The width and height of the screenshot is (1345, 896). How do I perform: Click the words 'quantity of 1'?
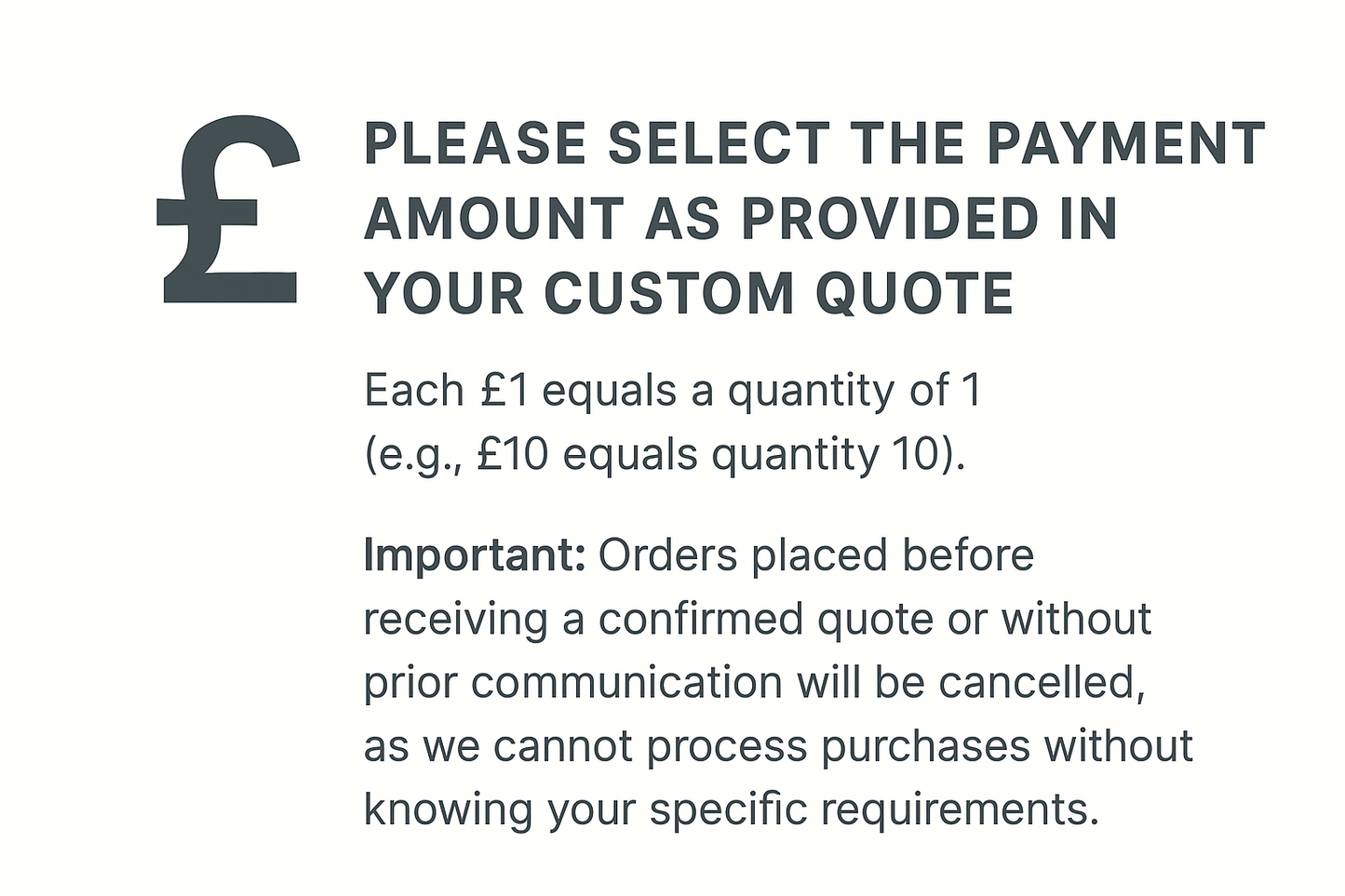point(854,391)
